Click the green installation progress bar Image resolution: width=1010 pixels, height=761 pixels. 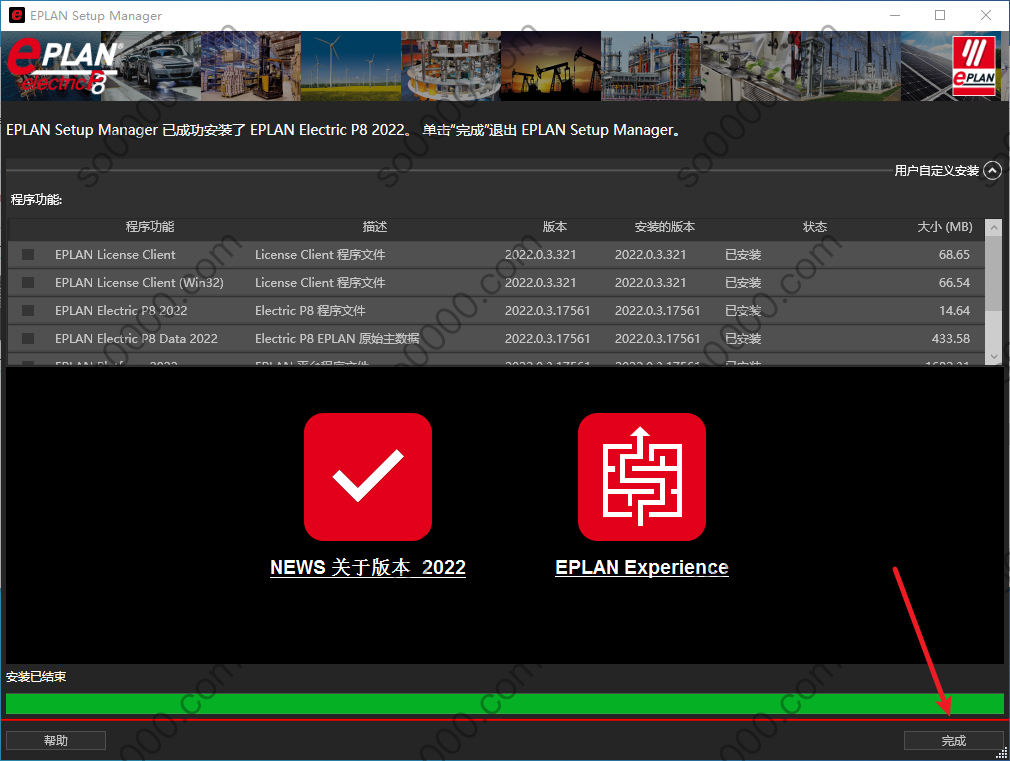(505, 704)
